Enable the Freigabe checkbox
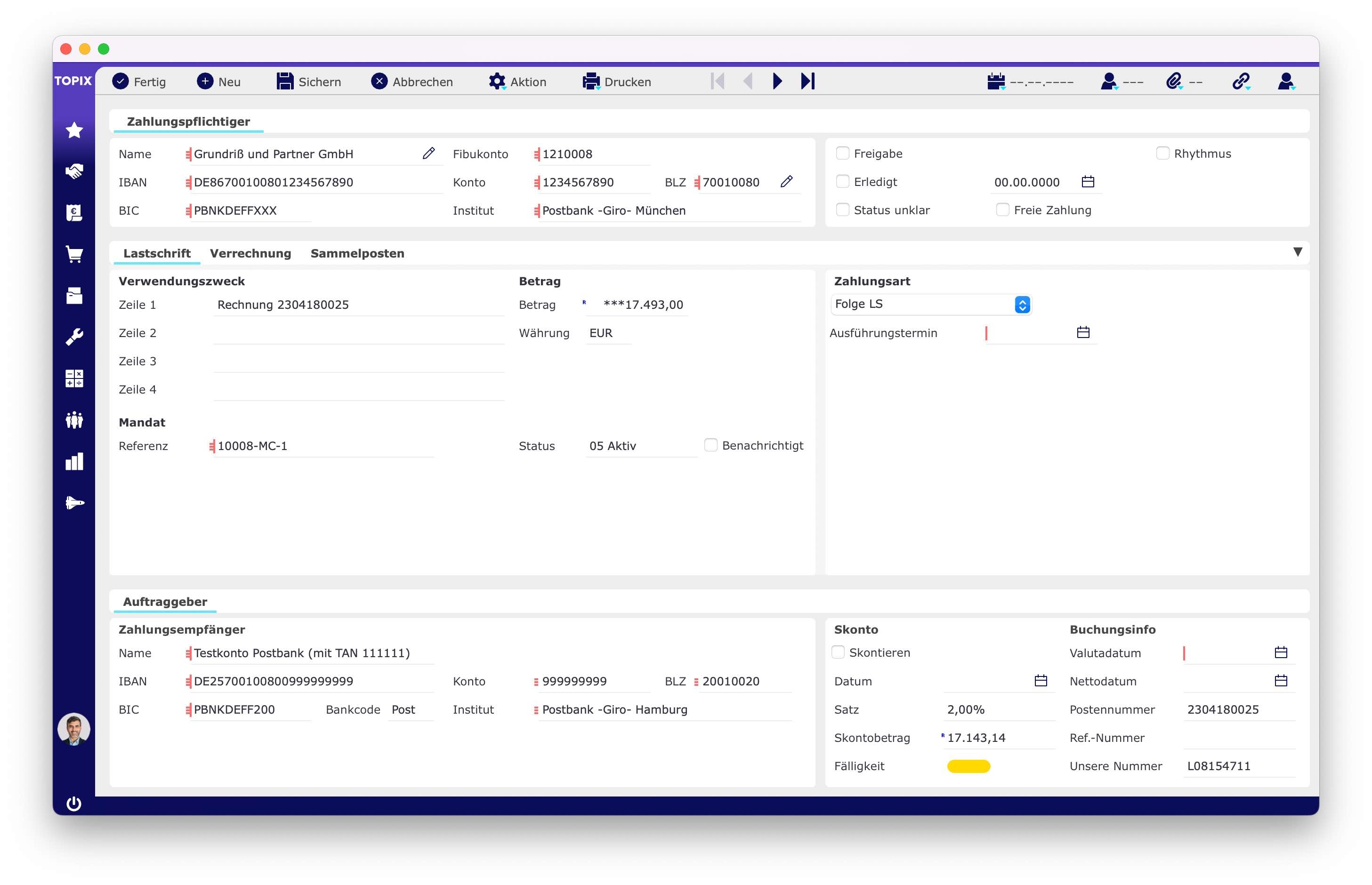Viewport: 1372px width, 885px height. point(842,153)
